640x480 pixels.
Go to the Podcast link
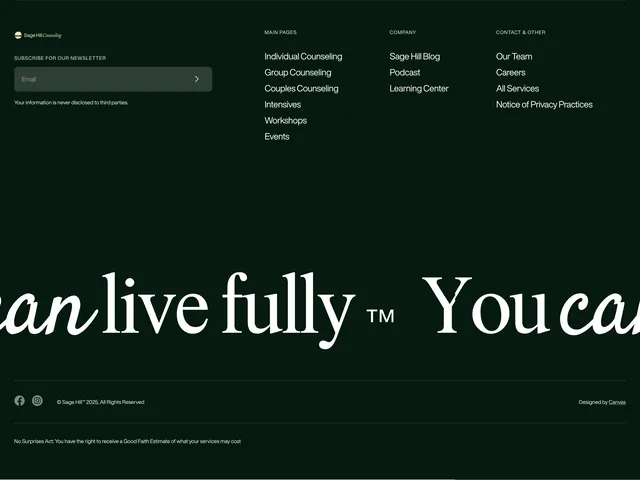(x=404, y=73)
